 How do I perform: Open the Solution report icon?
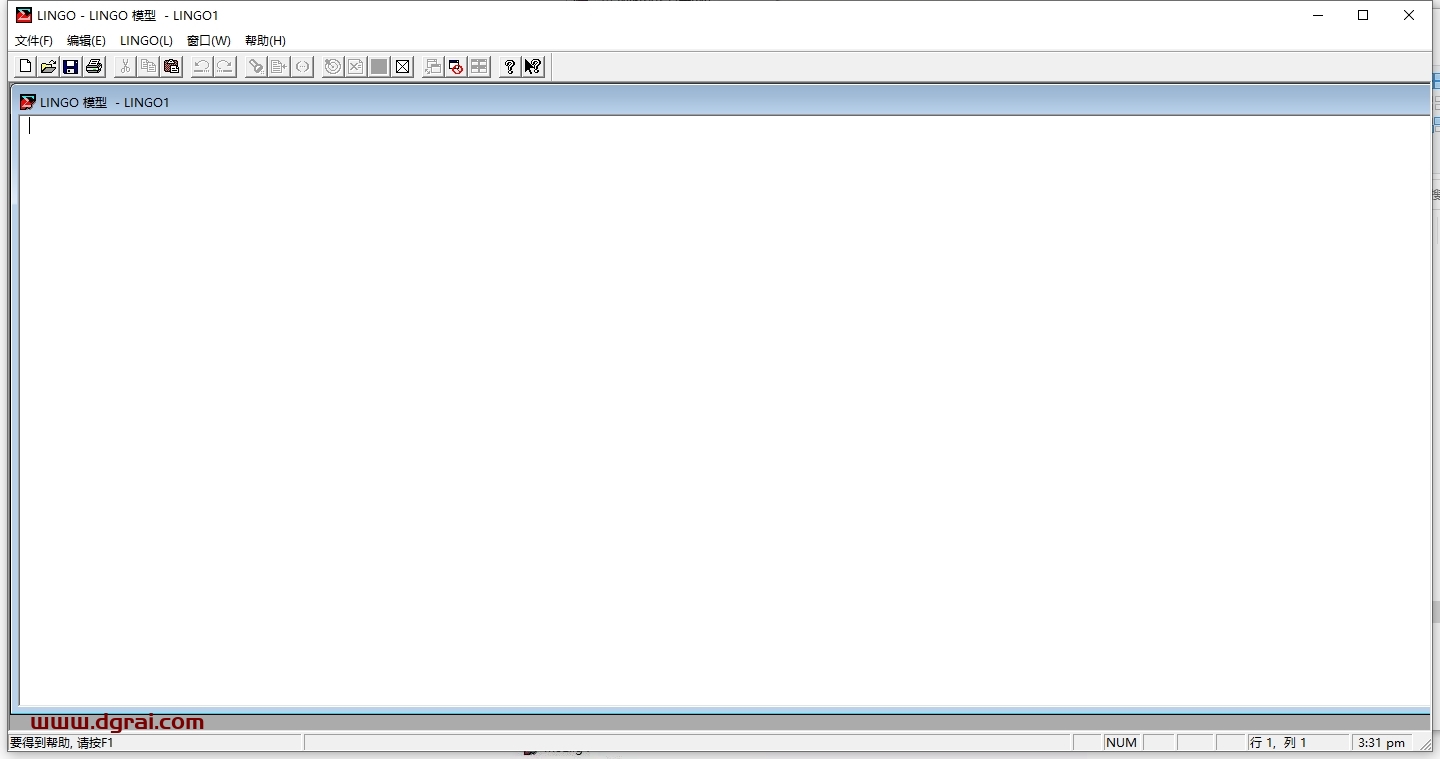(356, 67)
